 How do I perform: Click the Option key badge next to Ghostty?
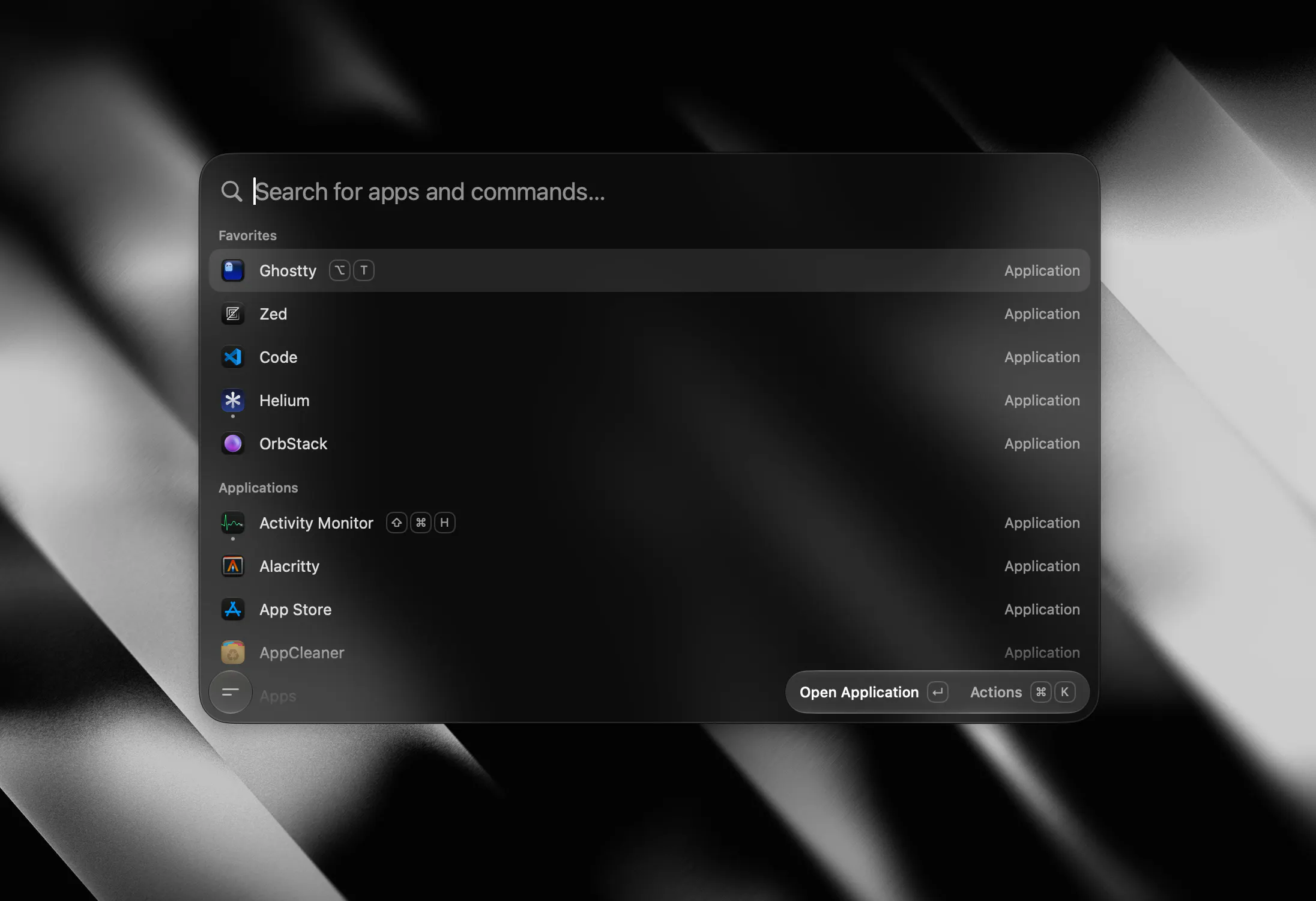(340, 271)
